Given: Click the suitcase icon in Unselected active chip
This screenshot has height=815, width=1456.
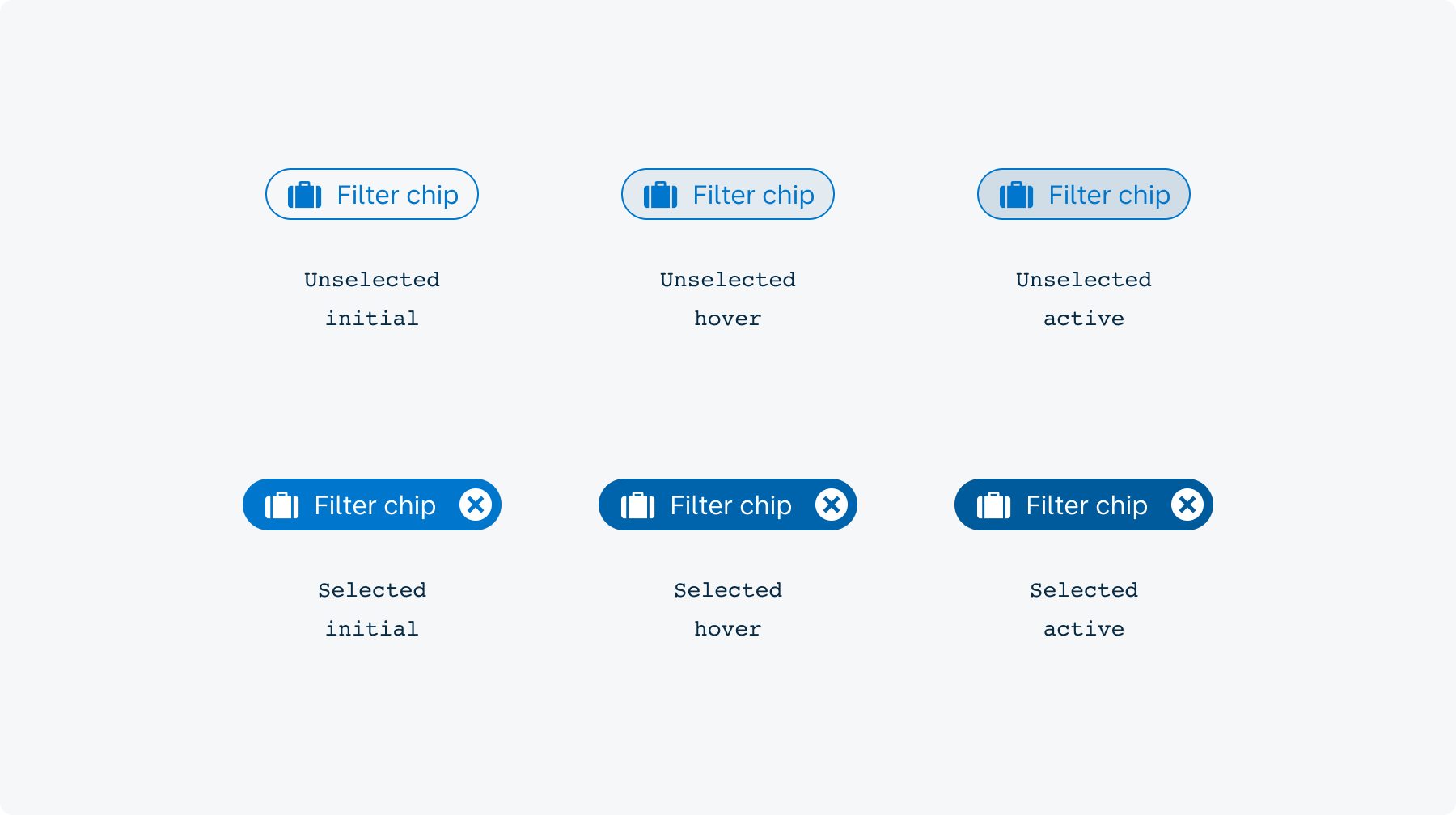Looking at the screenshot, I should coord(1017,195).
